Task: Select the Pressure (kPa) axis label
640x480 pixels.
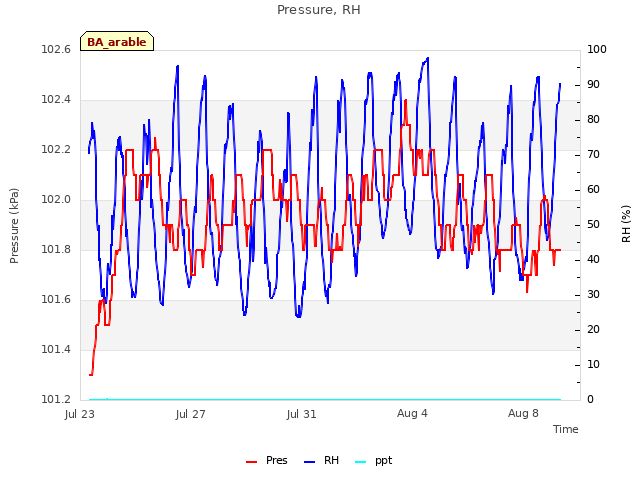Action: (14, 226)
